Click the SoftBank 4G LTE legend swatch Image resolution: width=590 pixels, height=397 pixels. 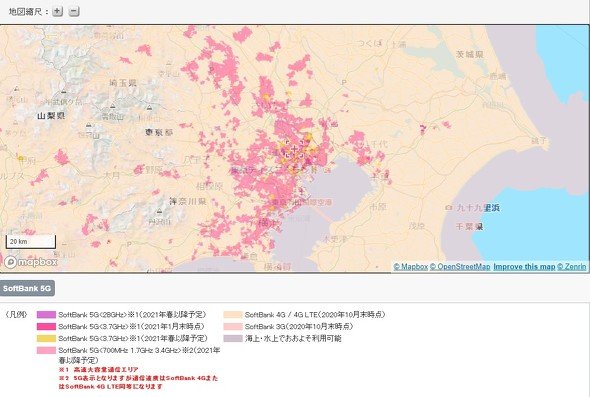point(233,315)
